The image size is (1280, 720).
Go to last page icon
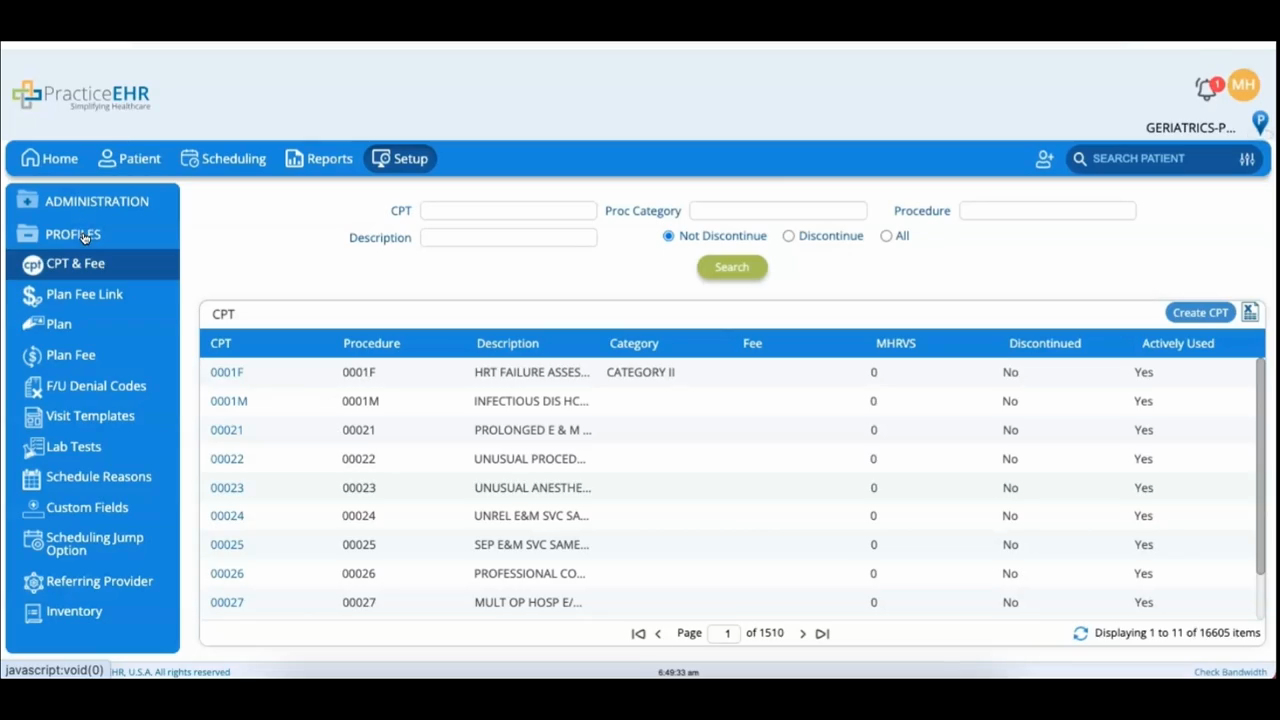(x=822, y=634)
